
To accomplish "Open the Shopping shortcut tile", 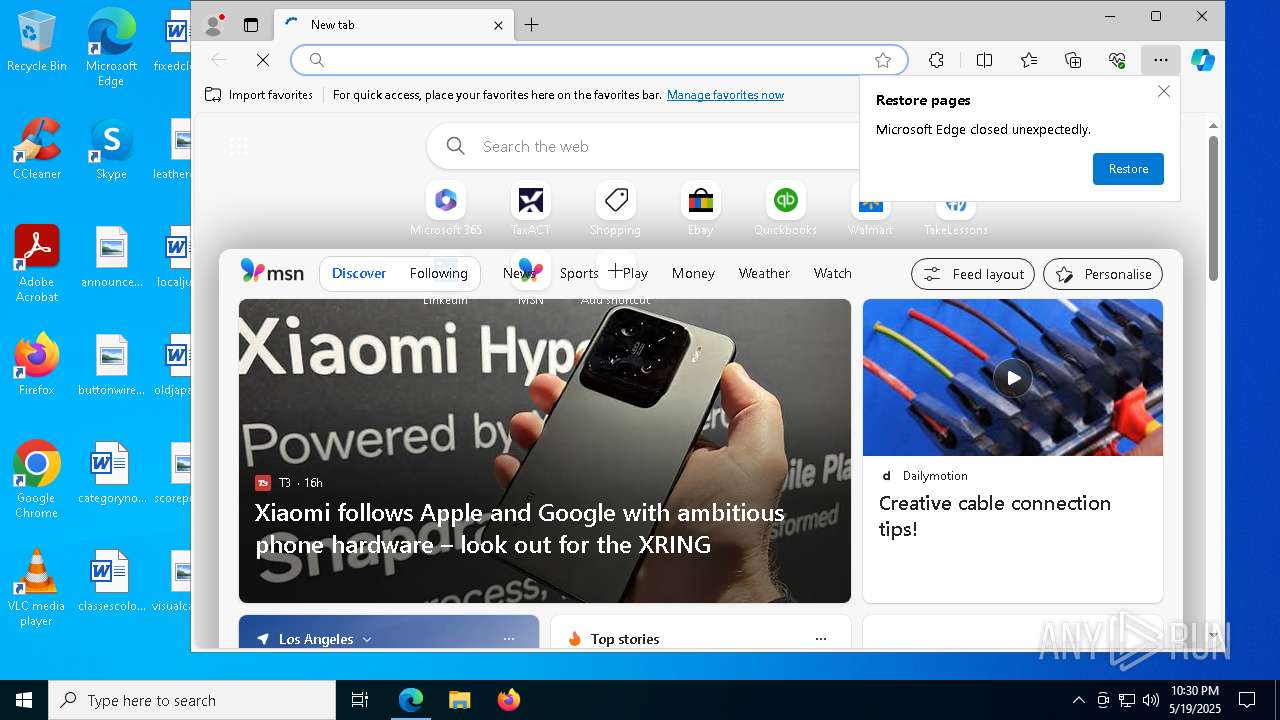I will click(x=615, y=208).
